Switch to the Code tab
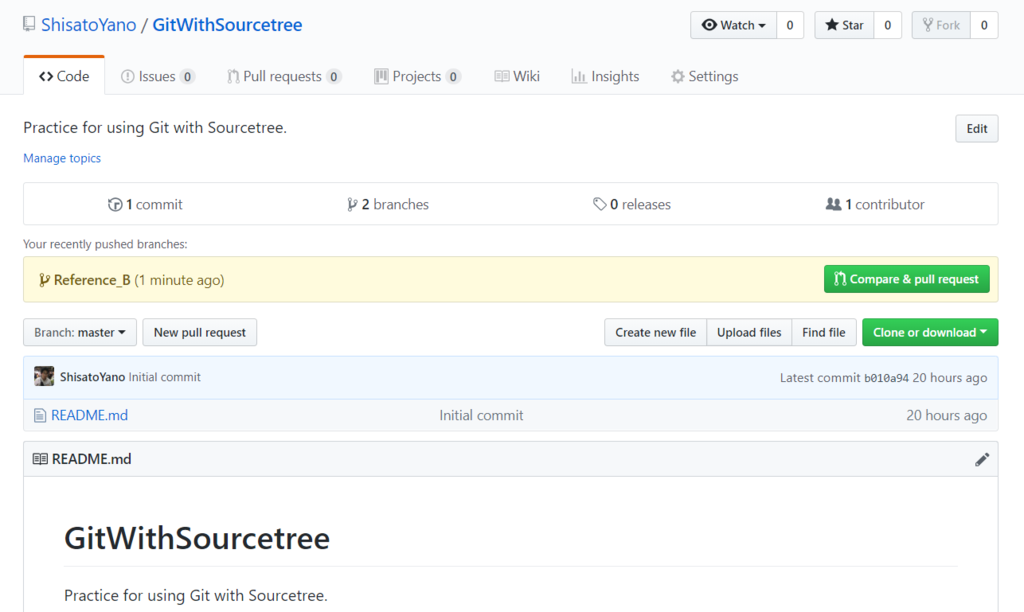 (x=64, y=76)
